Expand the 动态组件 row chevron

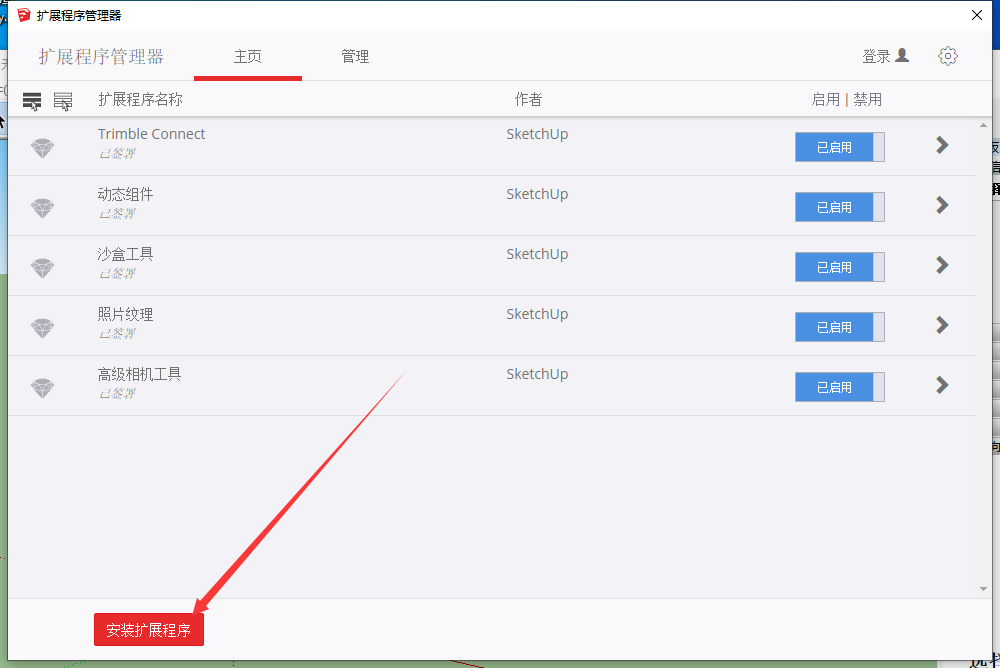pyautogui.click(x=942, y=205)
